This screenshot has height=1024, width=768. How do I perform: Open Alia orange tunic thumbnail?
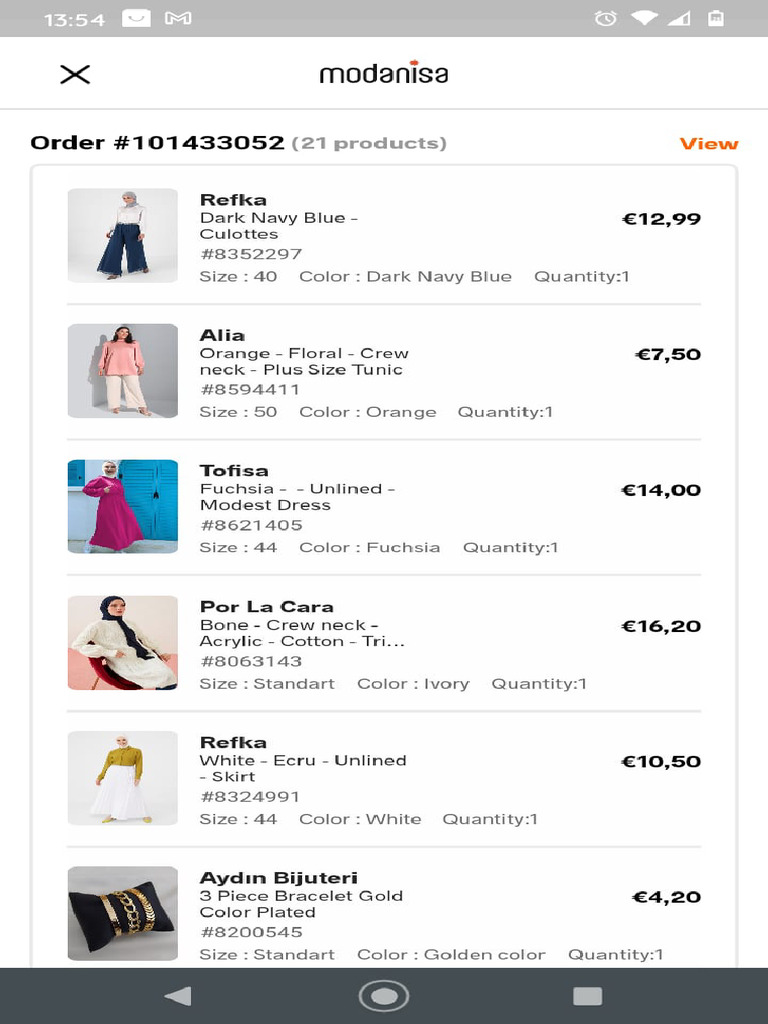pyautogui.click(x=122, y=370)
